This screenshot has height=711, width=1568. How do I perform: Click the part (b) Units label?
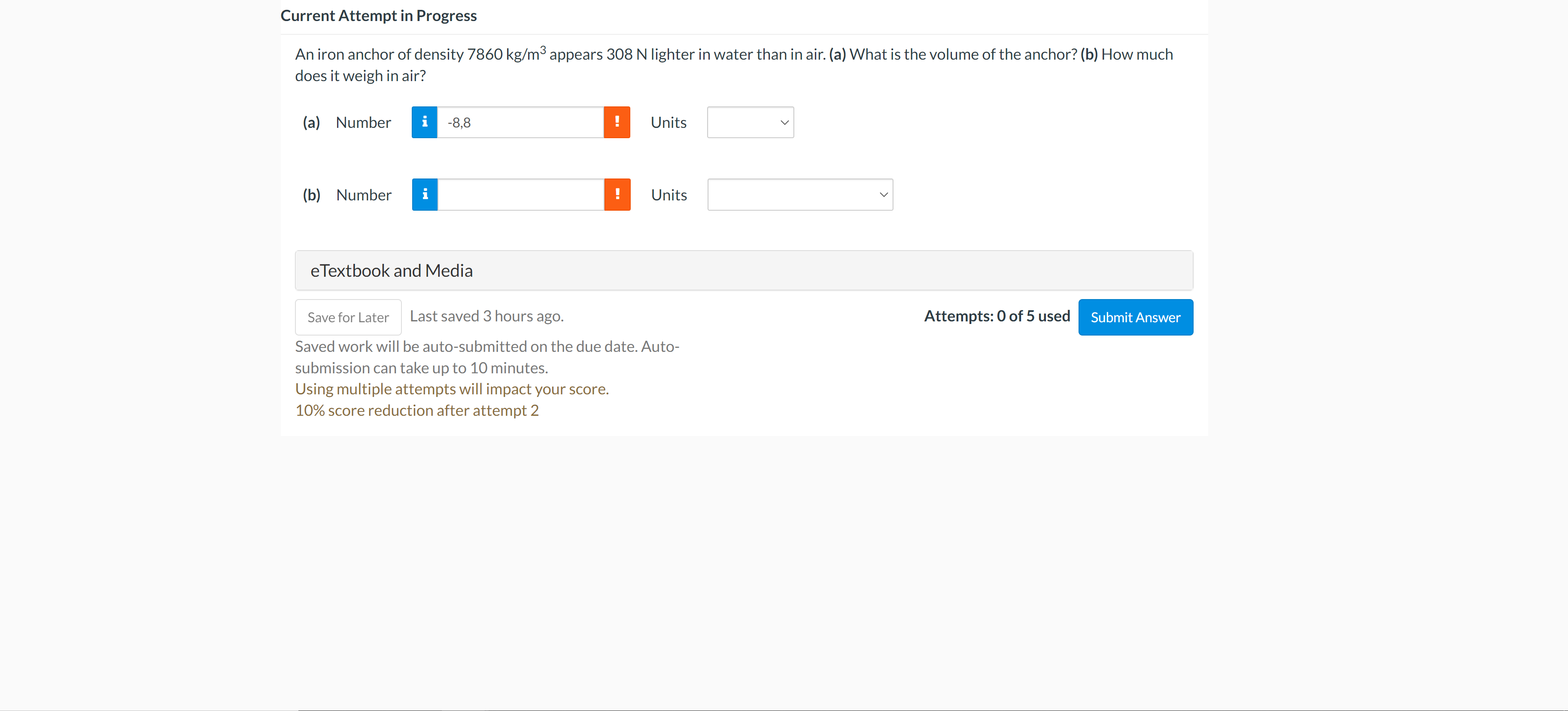[669, 195]
